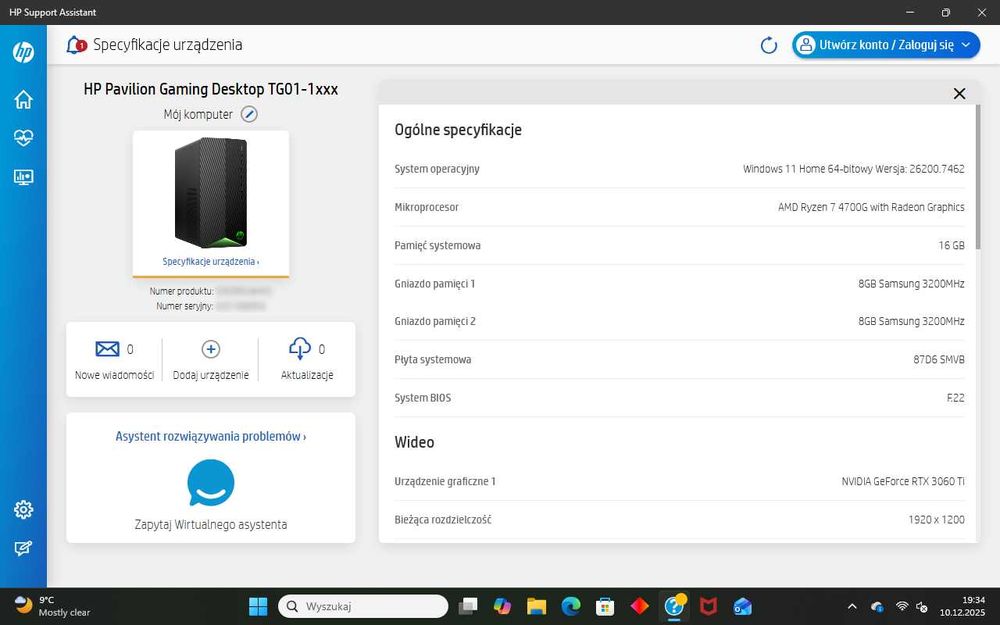Click the refresh icon in the header
This screenshot has width=1000, height=625.
pos(768,45)
